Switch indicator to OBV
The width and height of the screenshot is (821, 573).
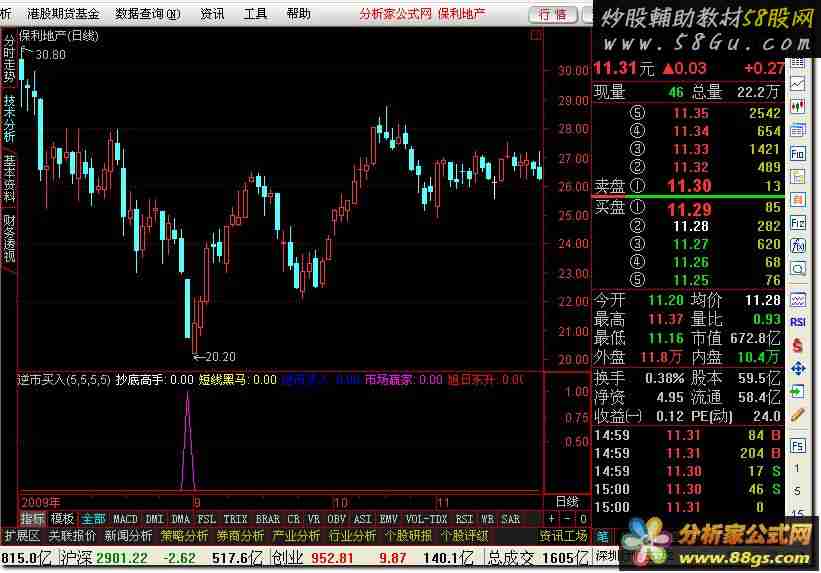[336, 519]
